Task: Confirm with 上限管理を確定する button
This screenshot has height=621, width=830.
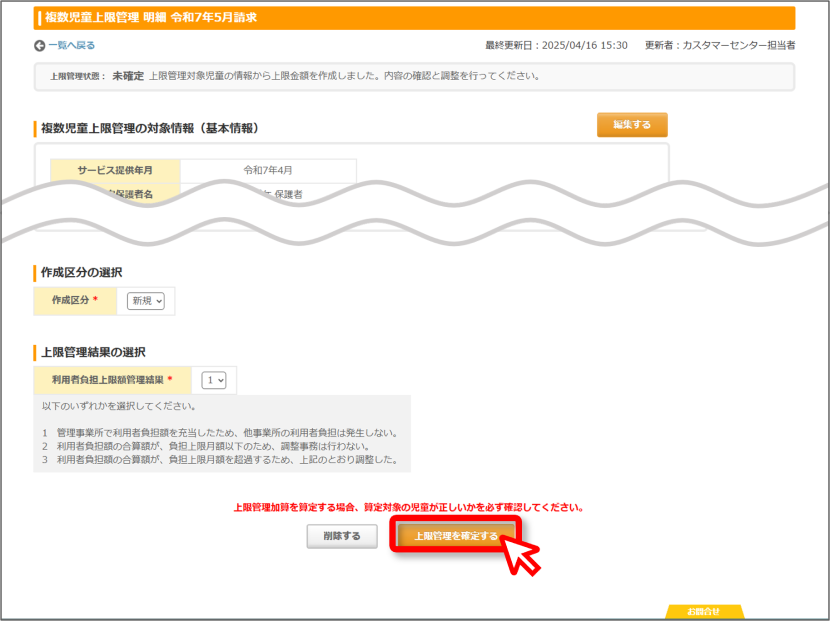Action: 456,536
